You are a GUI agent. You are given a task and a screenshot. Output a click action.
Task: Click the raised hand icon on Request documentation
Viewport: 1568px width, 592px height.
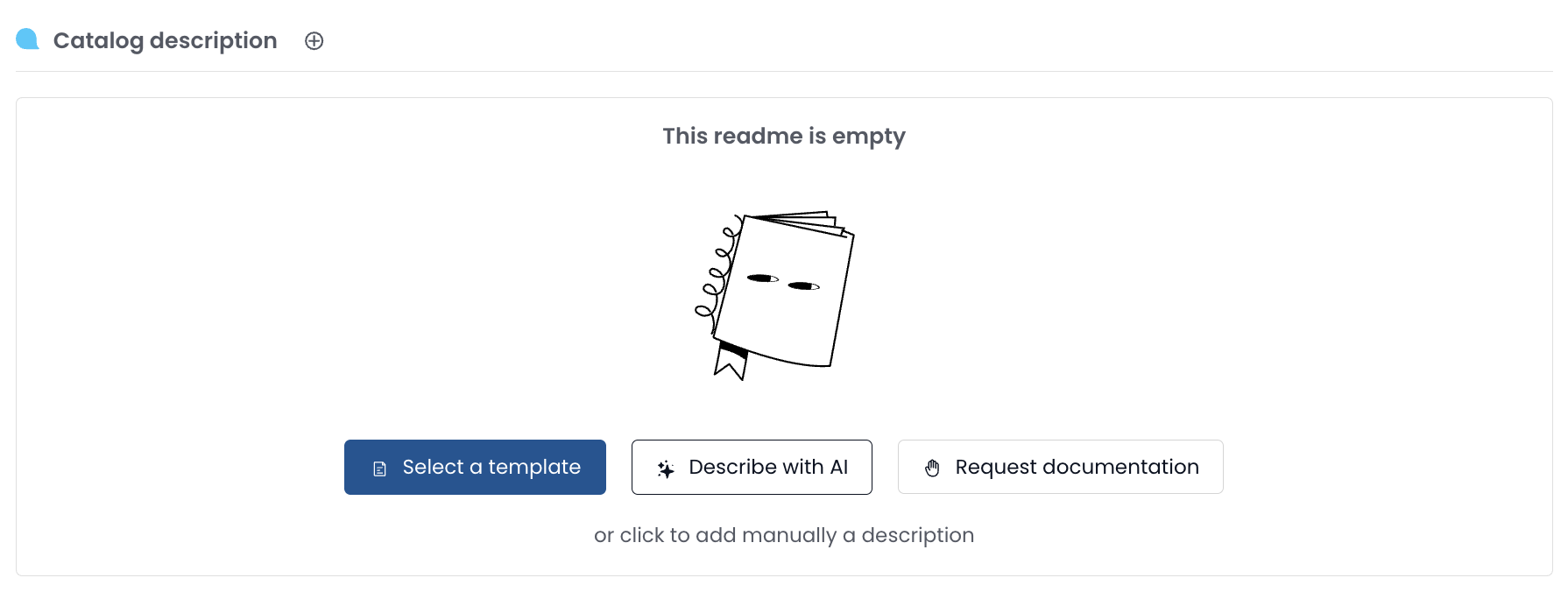point(932,468)
